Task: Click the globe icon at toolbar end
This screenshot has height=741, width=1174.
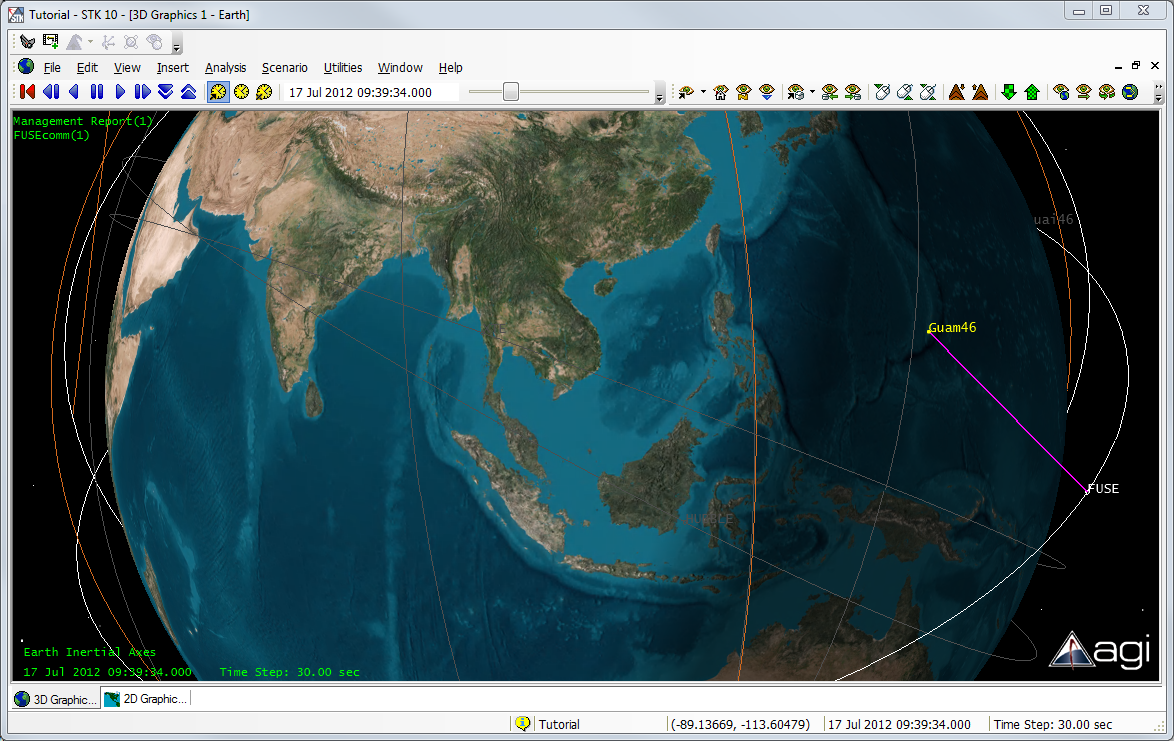Action: pos(1130,92)
